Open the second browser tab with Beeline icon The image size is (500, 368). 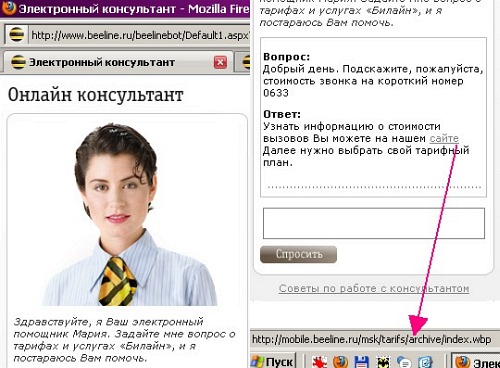(x=243, y=62)
